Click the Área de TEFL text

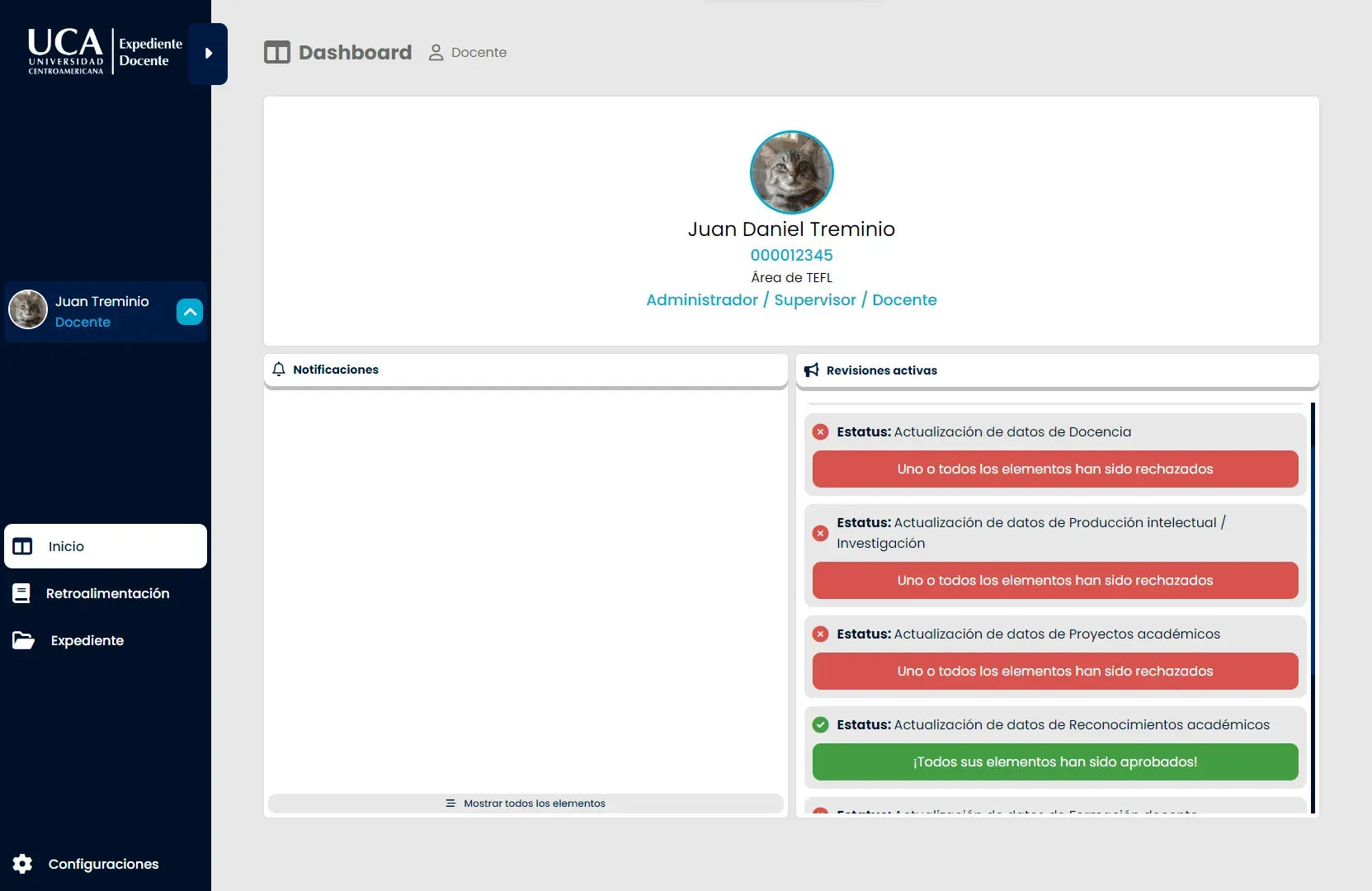pos(792,277)
